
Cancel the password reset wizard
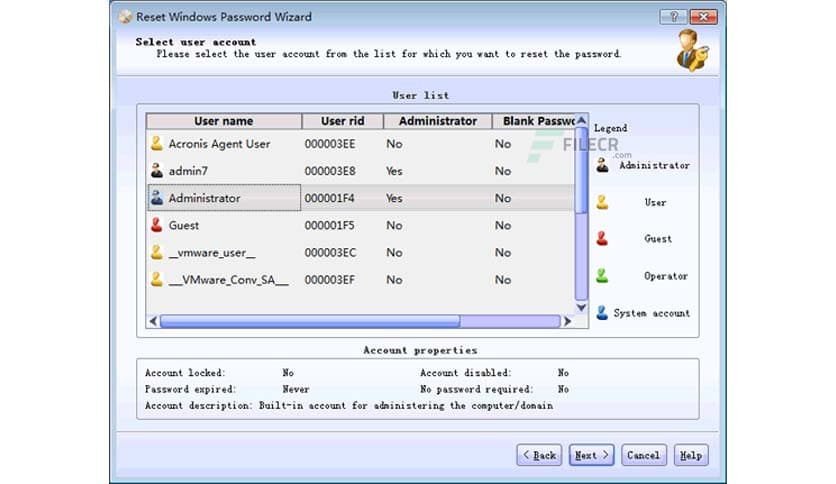pos(644,455)
